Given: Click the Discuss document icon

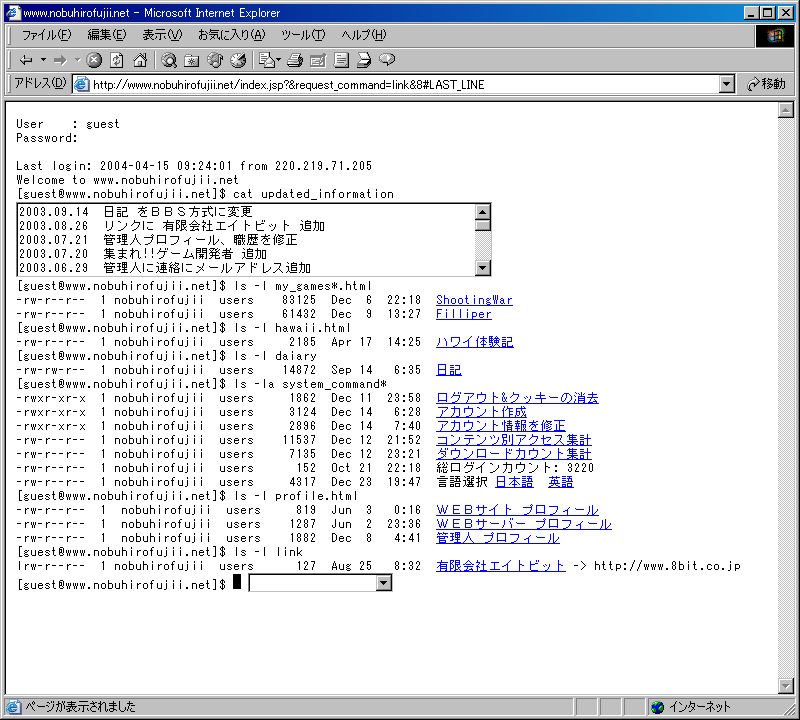Looking at the screenshot, I should [x=341, y=60].
